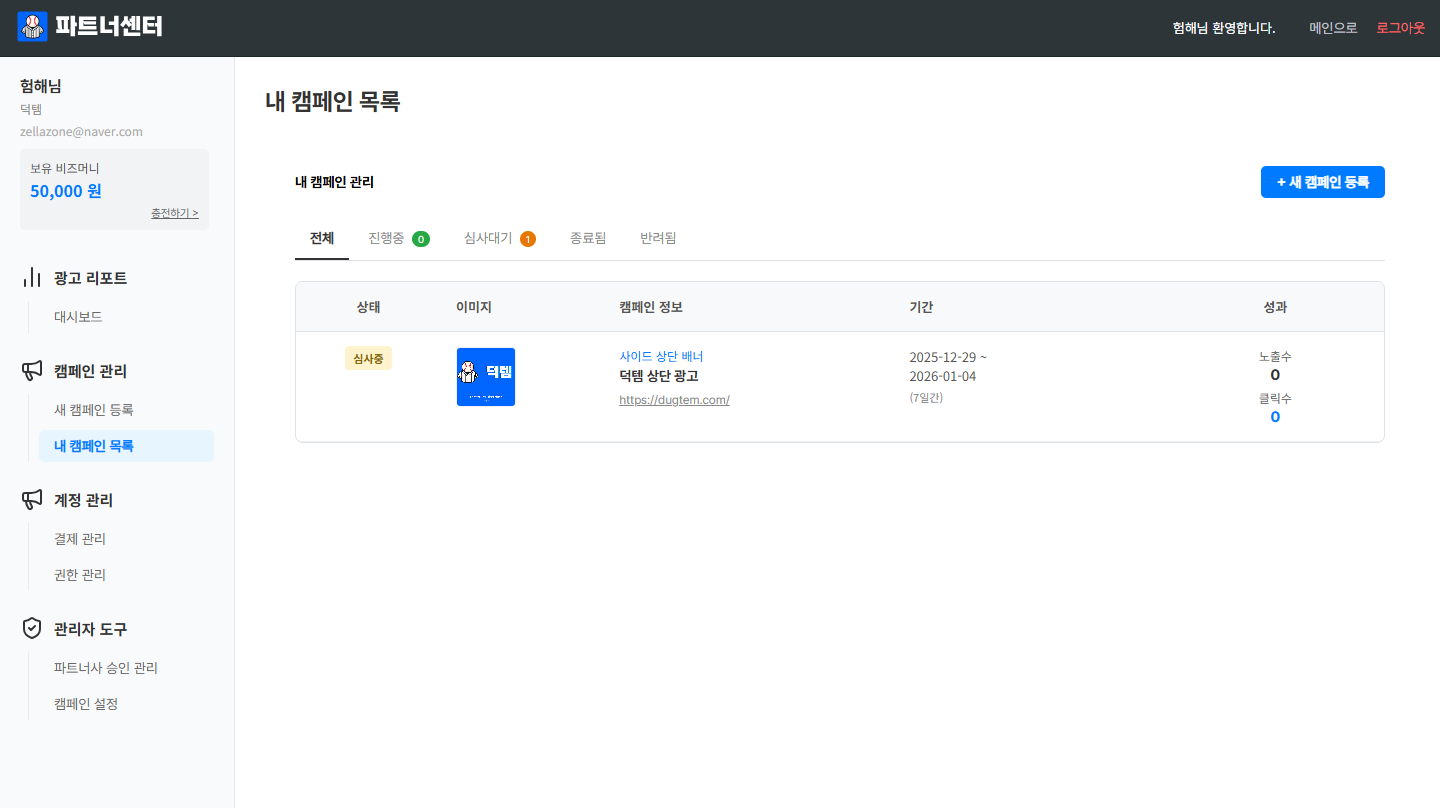
Task: Open the 덕템 campaign banner thumbnail
Action: point(486,377)
